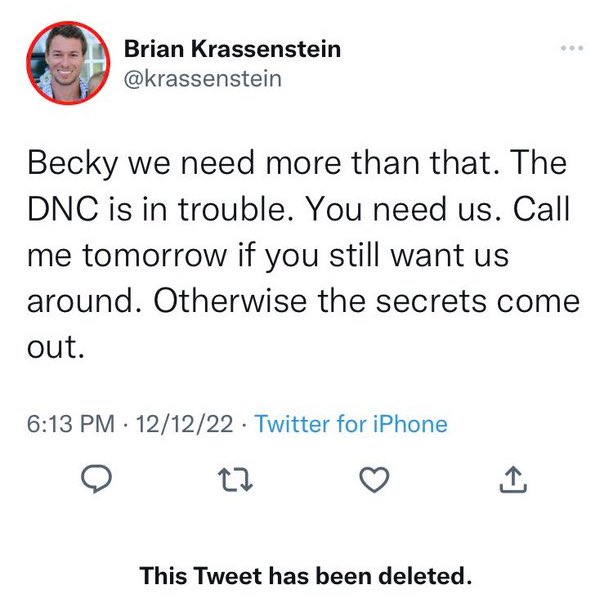The height and width of the screenshot is (612, 612).
Task: Click the final word "out." of the tweet
Action: 51,349
